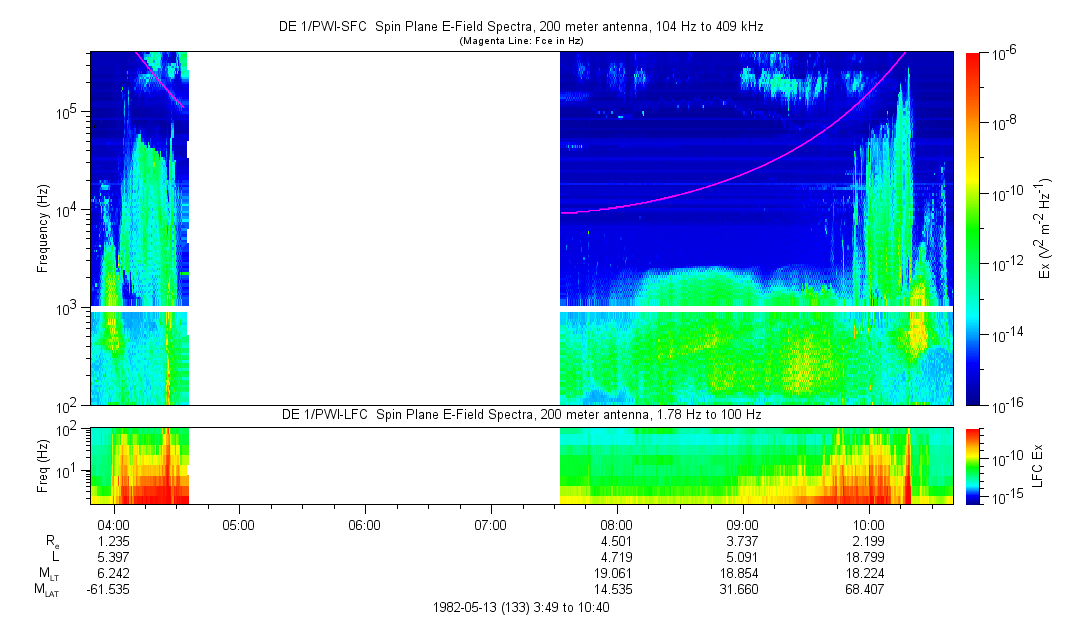Viewport: 1083px width, 620px height.
Task: Click the 10:00 time tick label
Action: point(868,524)
